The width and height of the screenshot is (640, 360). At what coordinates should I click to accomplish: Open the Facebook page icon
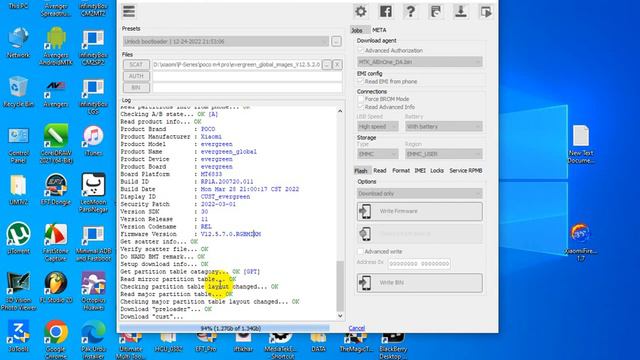(386, 11)
